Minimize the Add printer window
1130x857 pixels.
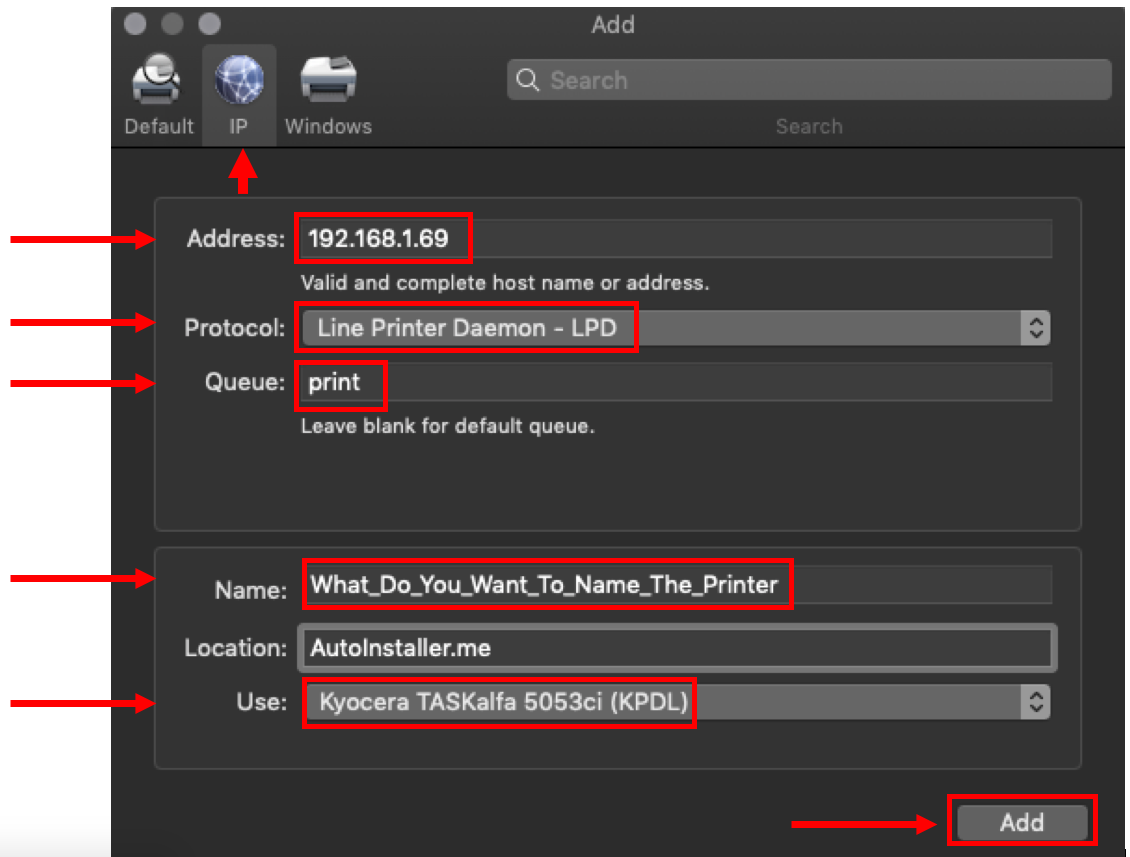point(173,23)
